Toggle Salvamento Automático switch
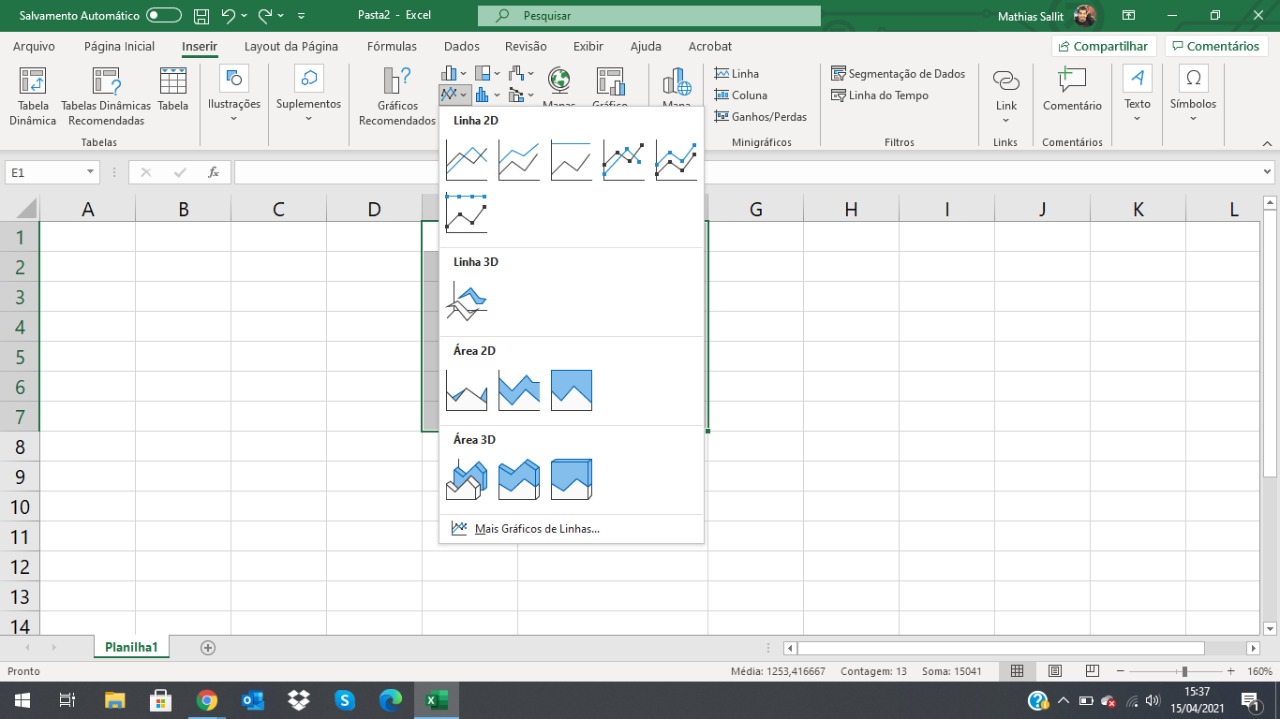 (x=164, y=16)
